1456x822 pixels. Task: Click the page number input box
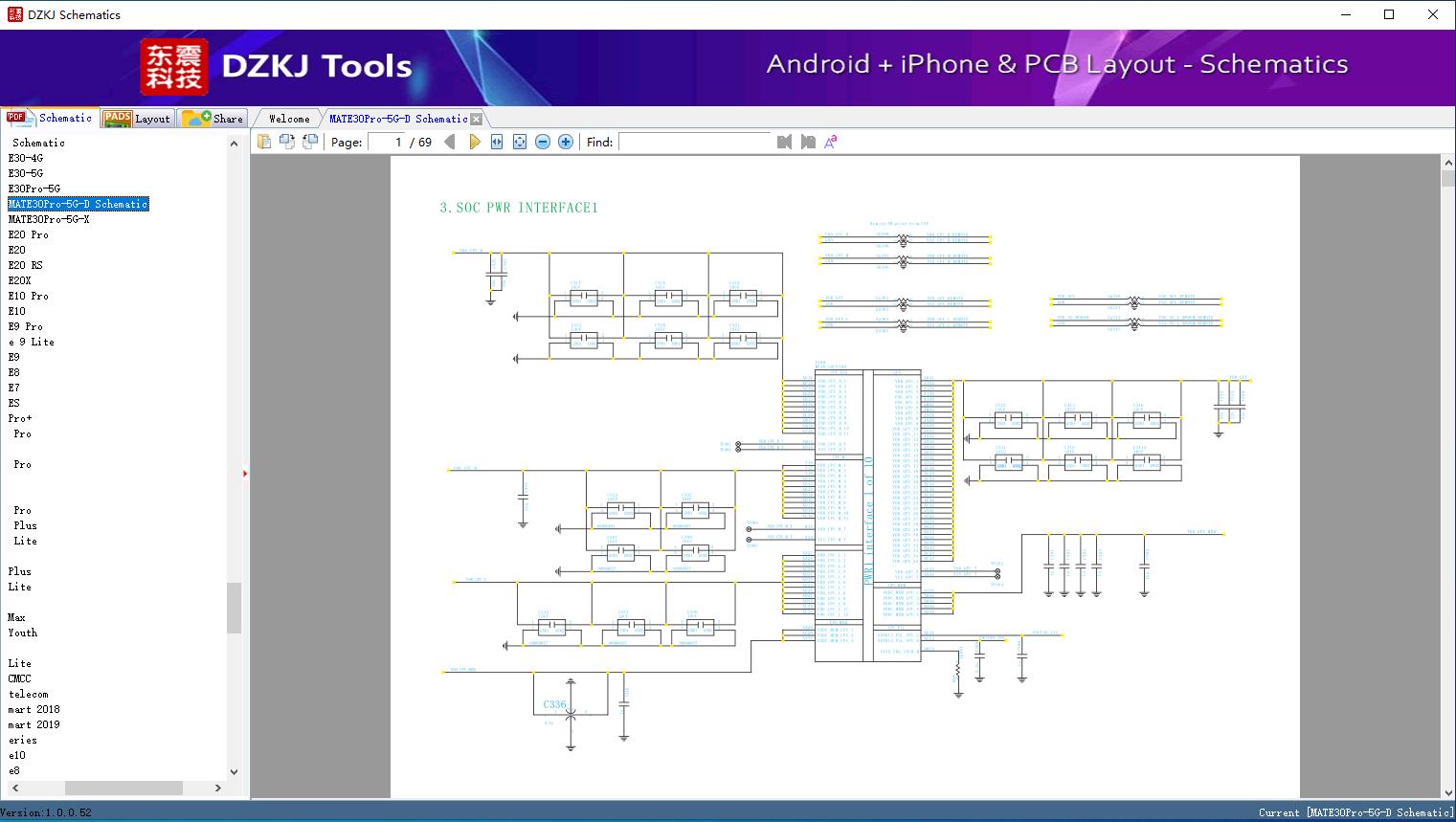click(x=388, y=142)
